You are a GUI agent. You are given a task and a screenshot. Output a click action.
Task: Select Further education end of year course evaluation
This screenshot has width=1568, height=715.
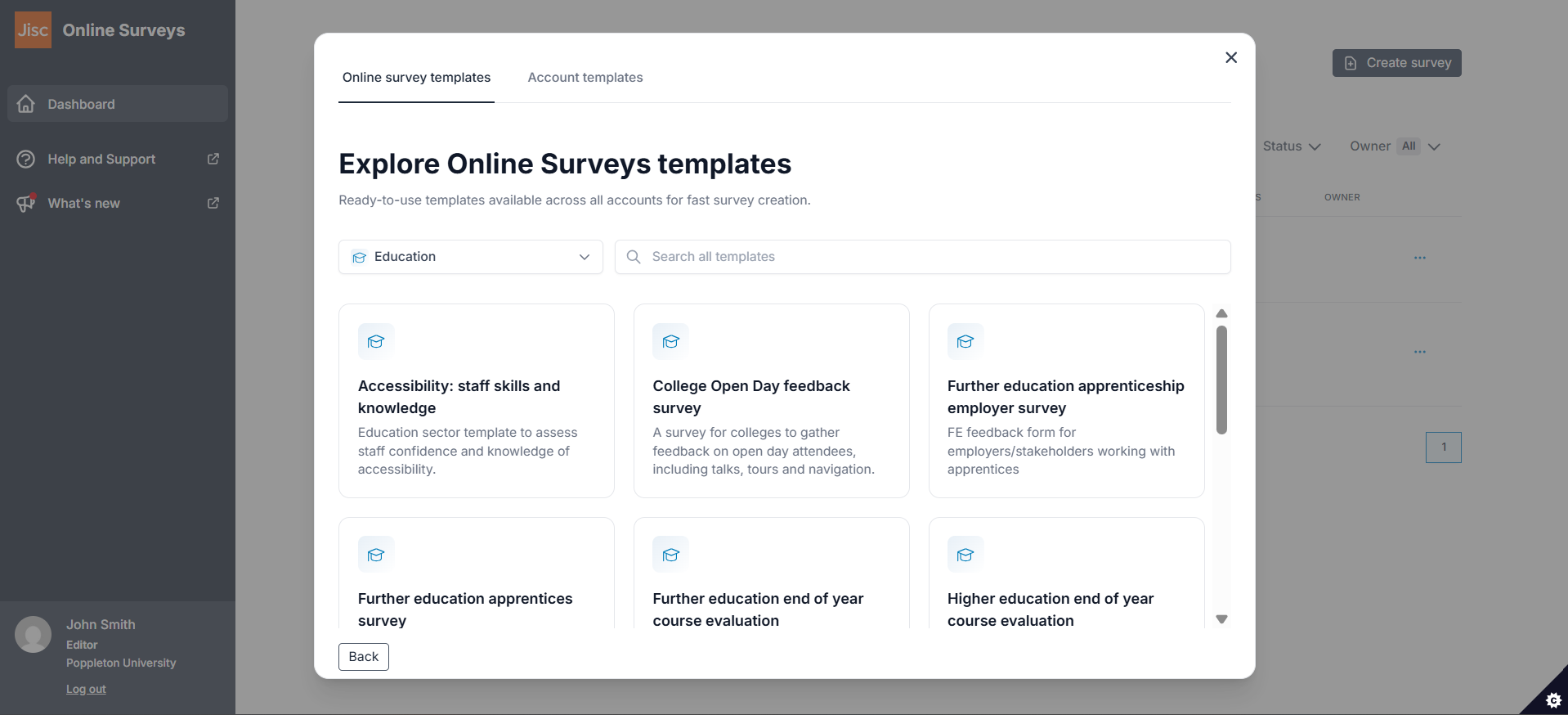coord(772,573)
